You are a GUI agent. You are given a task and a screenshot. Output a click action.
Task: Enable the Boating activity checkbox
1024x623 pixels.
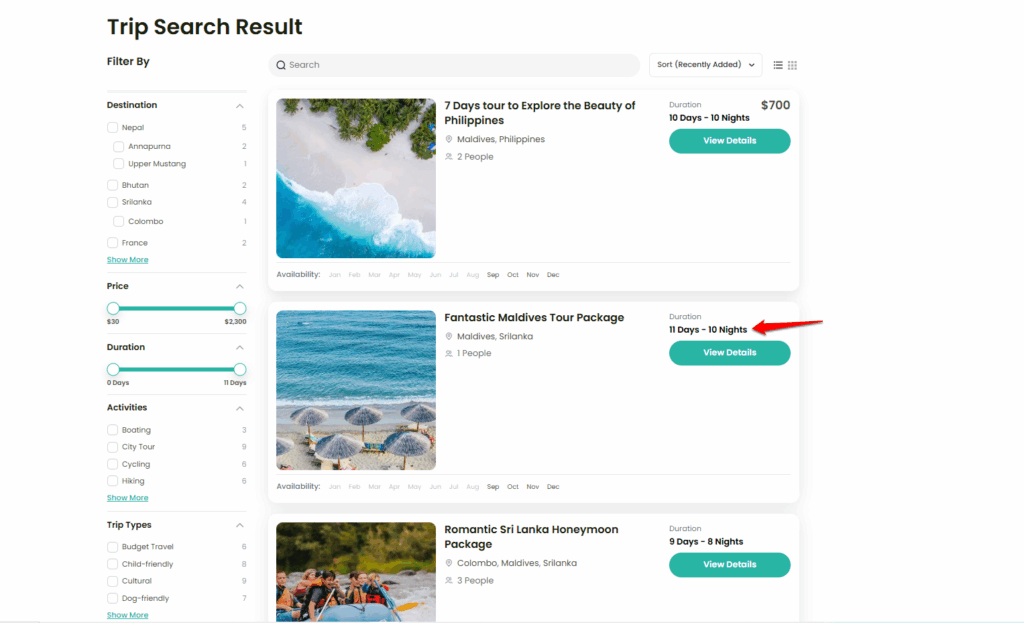click(x=113, y=430)
